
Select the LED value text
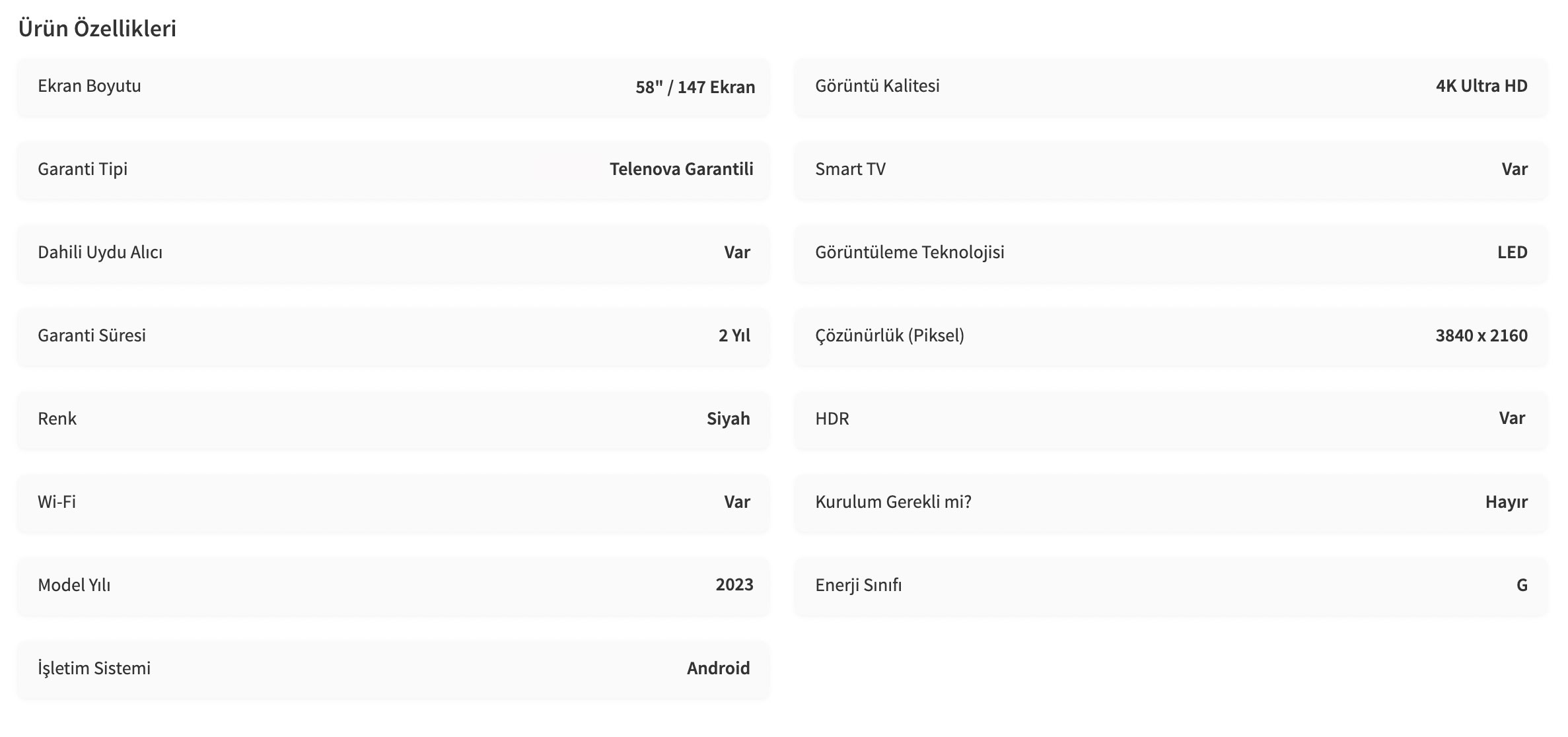pyautogui.click(x=1513, y=252)
